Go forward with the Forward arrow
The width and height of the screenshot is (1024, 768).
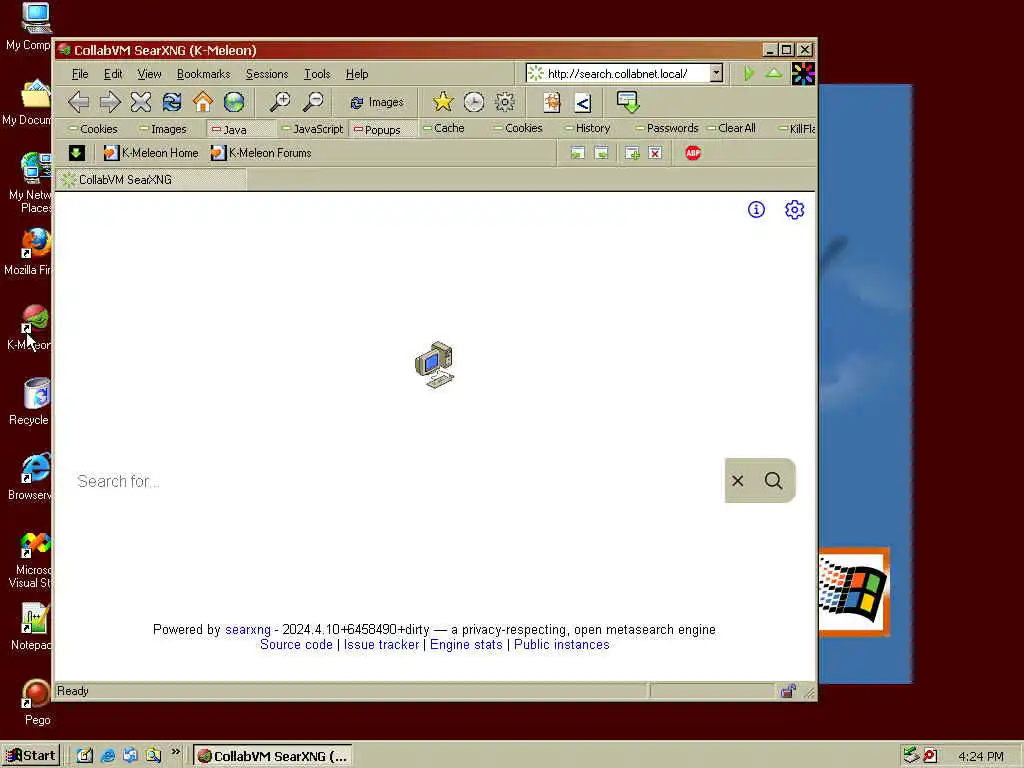(x=110, y=102)
